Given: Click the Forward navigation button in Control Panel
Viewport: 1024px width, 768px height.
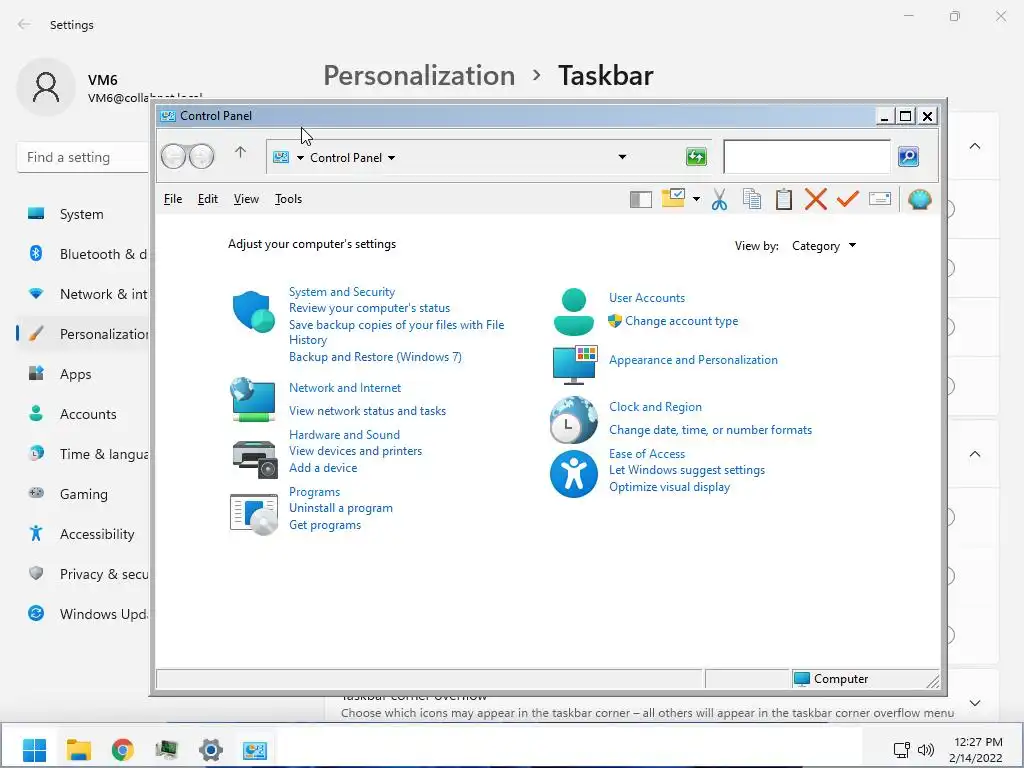Looking at the screenshot, I should click(201, 157).
